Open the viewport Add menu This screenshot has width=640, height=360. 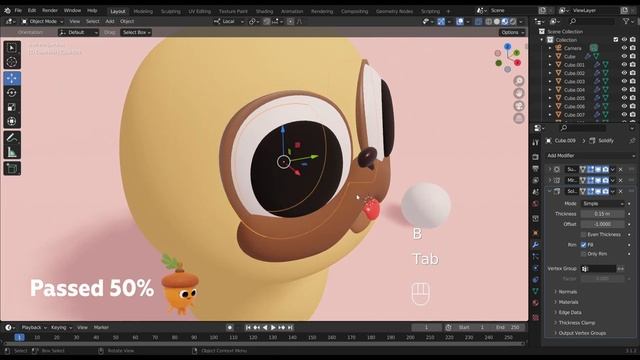coord(110,21)
